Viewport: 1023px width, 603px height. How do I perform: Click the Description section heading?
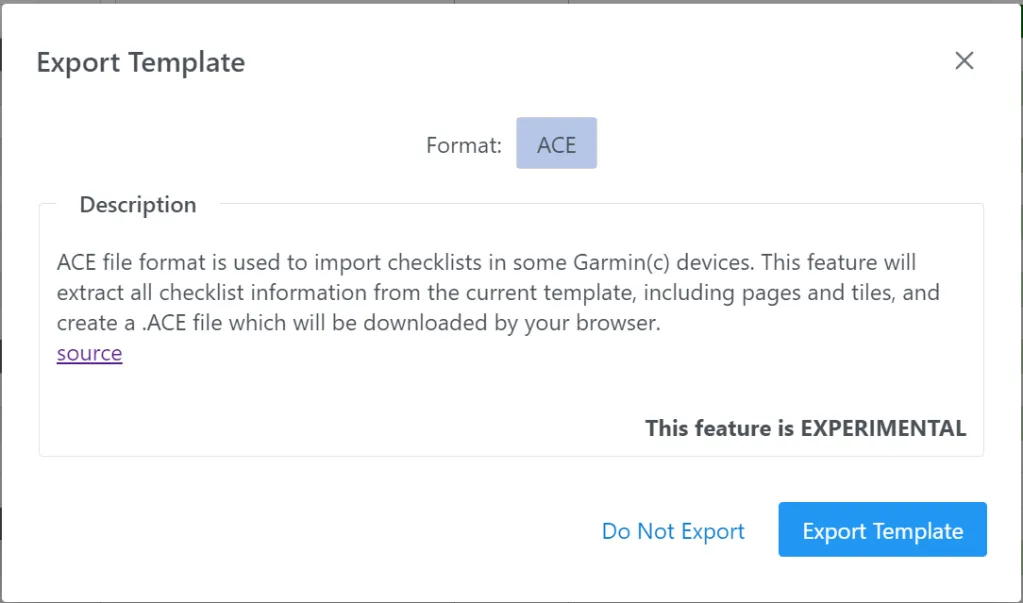pos(138,205)
